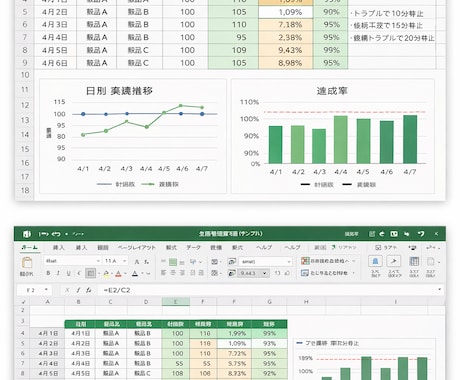Click the Paste clipboard icon in the ribbon
The width and height of the screenshot is (460, 380).
[x=27, y=263]
